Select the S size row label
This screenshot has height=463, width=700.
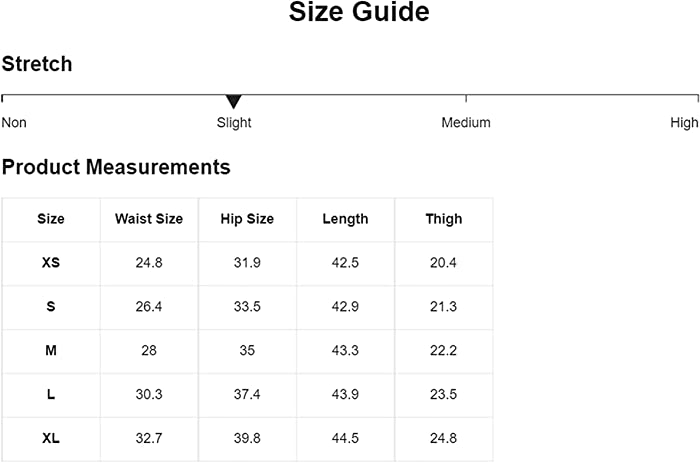coord(51,306)
